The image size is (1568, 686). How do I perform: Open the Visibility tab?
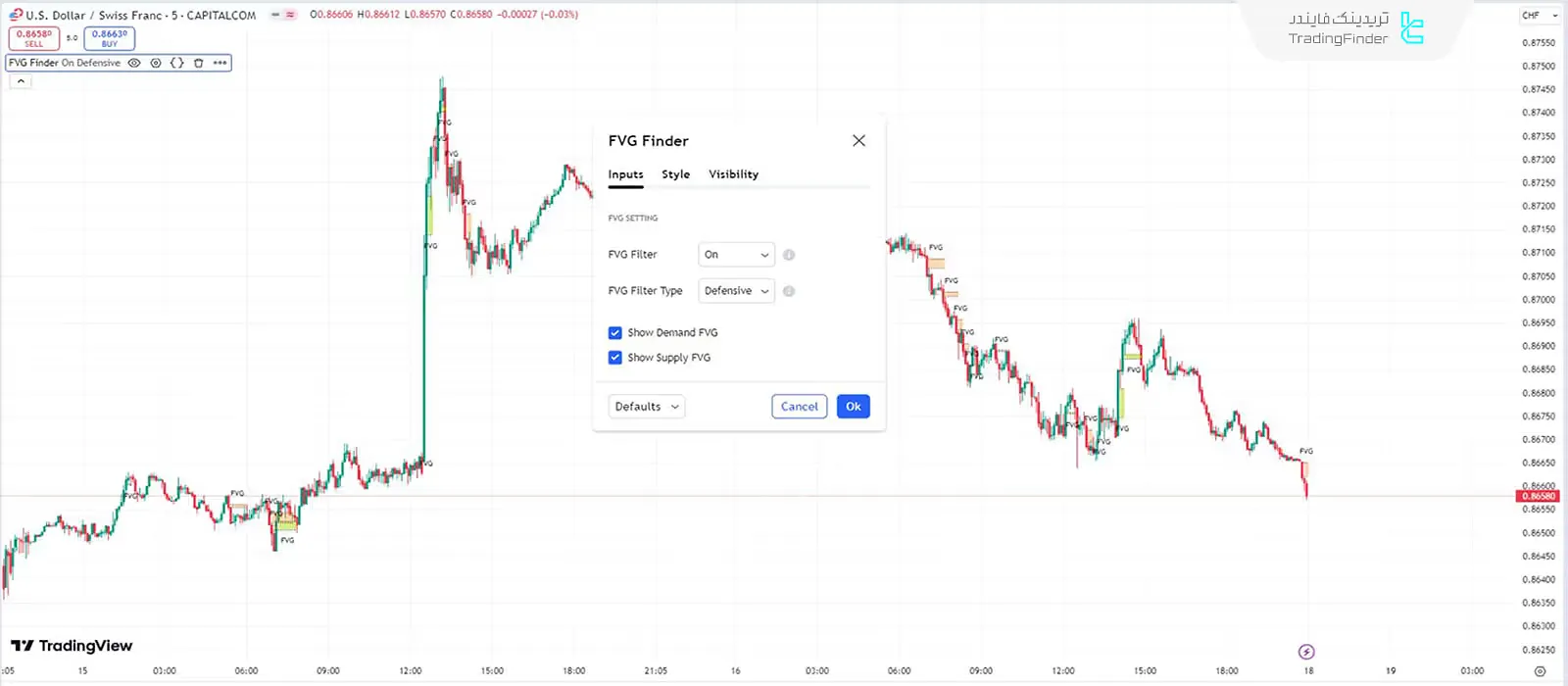733,174
